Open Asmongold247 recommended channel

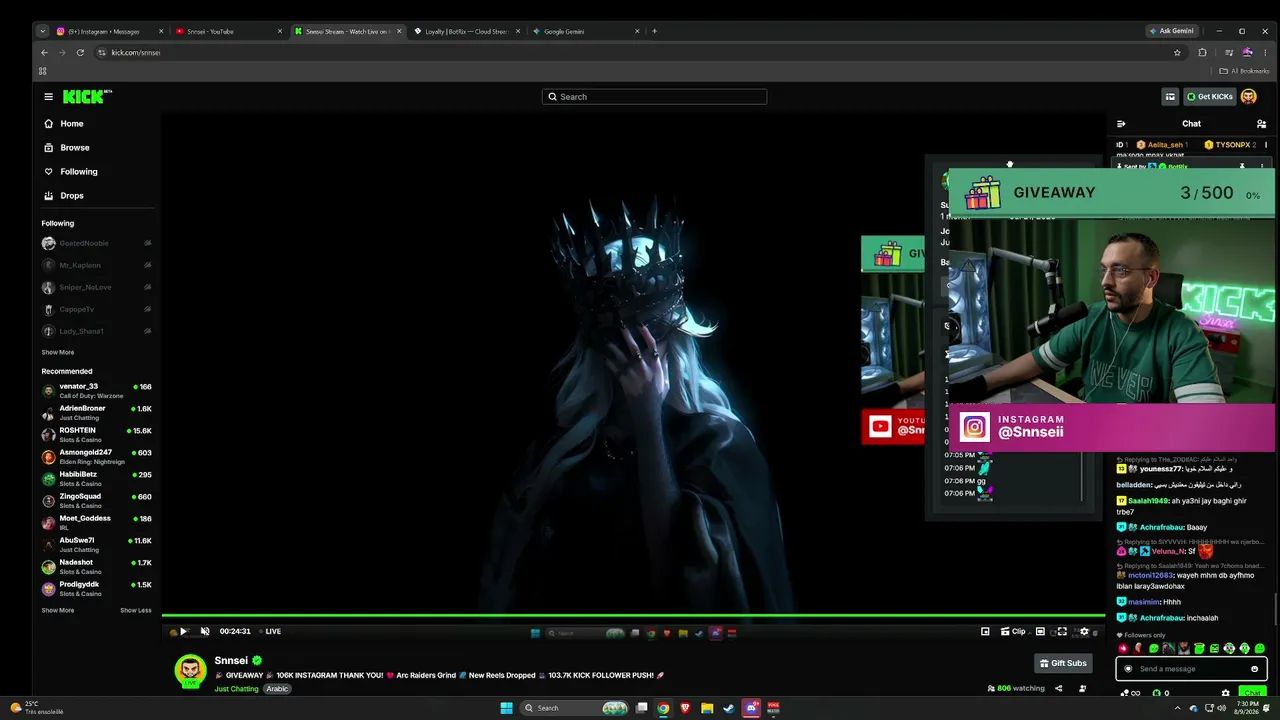click(96, 456)
